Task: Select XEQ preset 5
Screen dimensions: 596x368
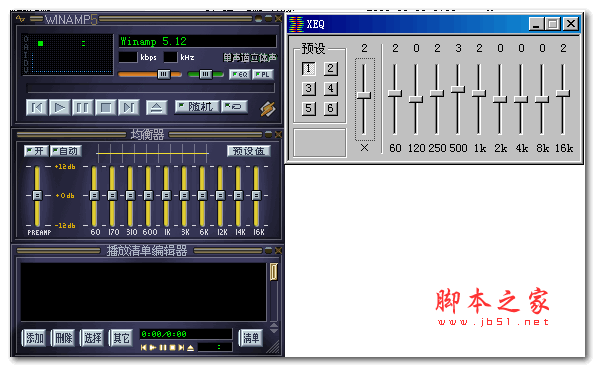Action: click(x=308, y=109)
